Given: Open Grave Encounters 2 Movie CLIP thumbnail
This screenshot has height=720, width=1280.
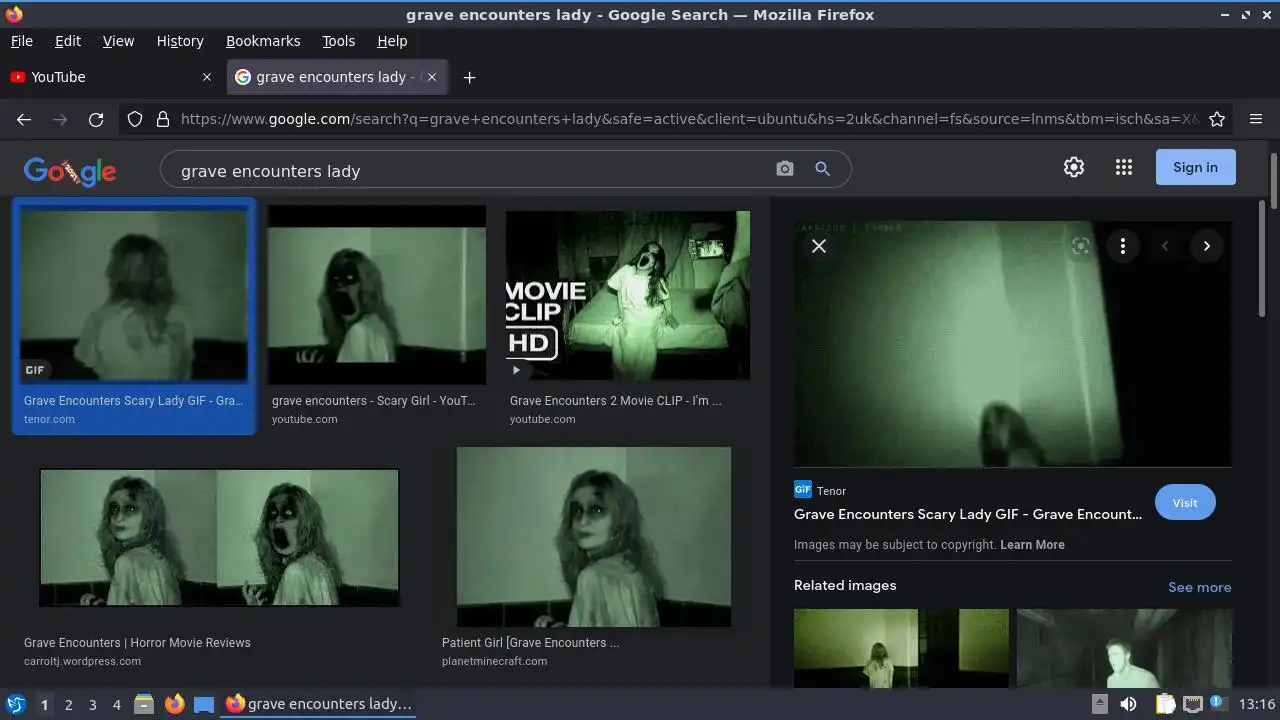Looking at the screenshot, I should [628, 295].
